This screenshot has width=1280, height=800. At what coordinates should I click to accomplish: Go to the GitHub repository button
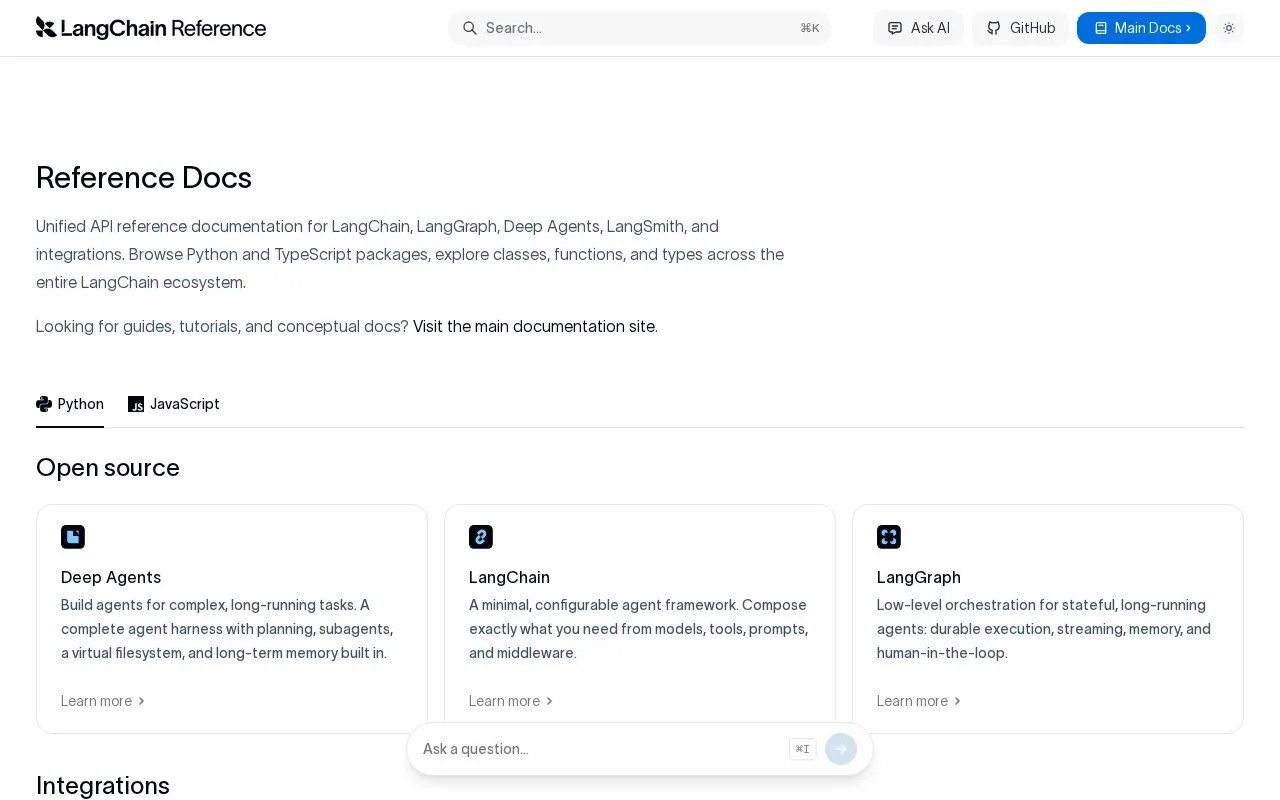point(1020,28)
